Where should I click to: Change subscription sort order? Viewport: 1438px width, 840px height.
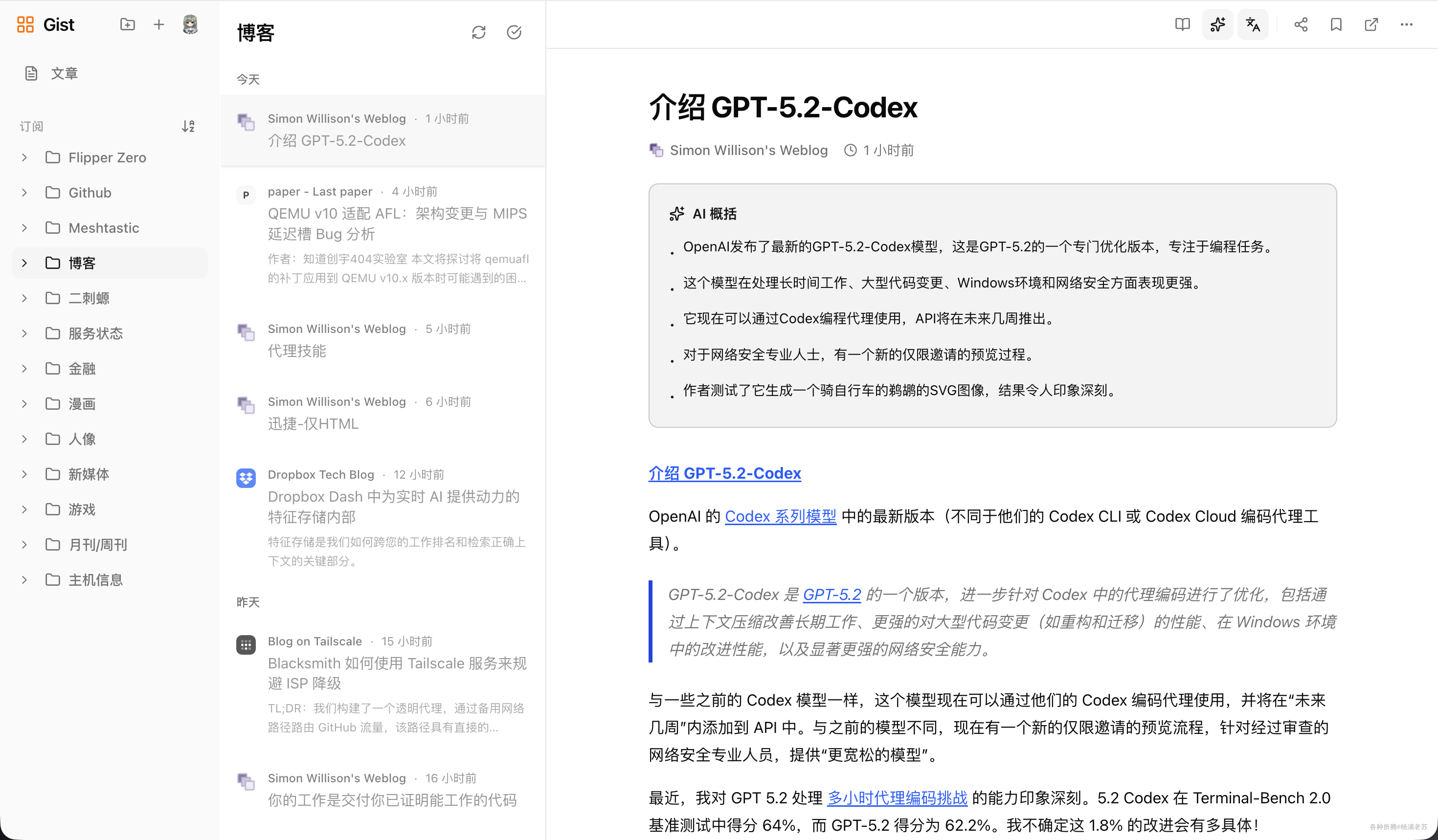click(x=188, y=126)
